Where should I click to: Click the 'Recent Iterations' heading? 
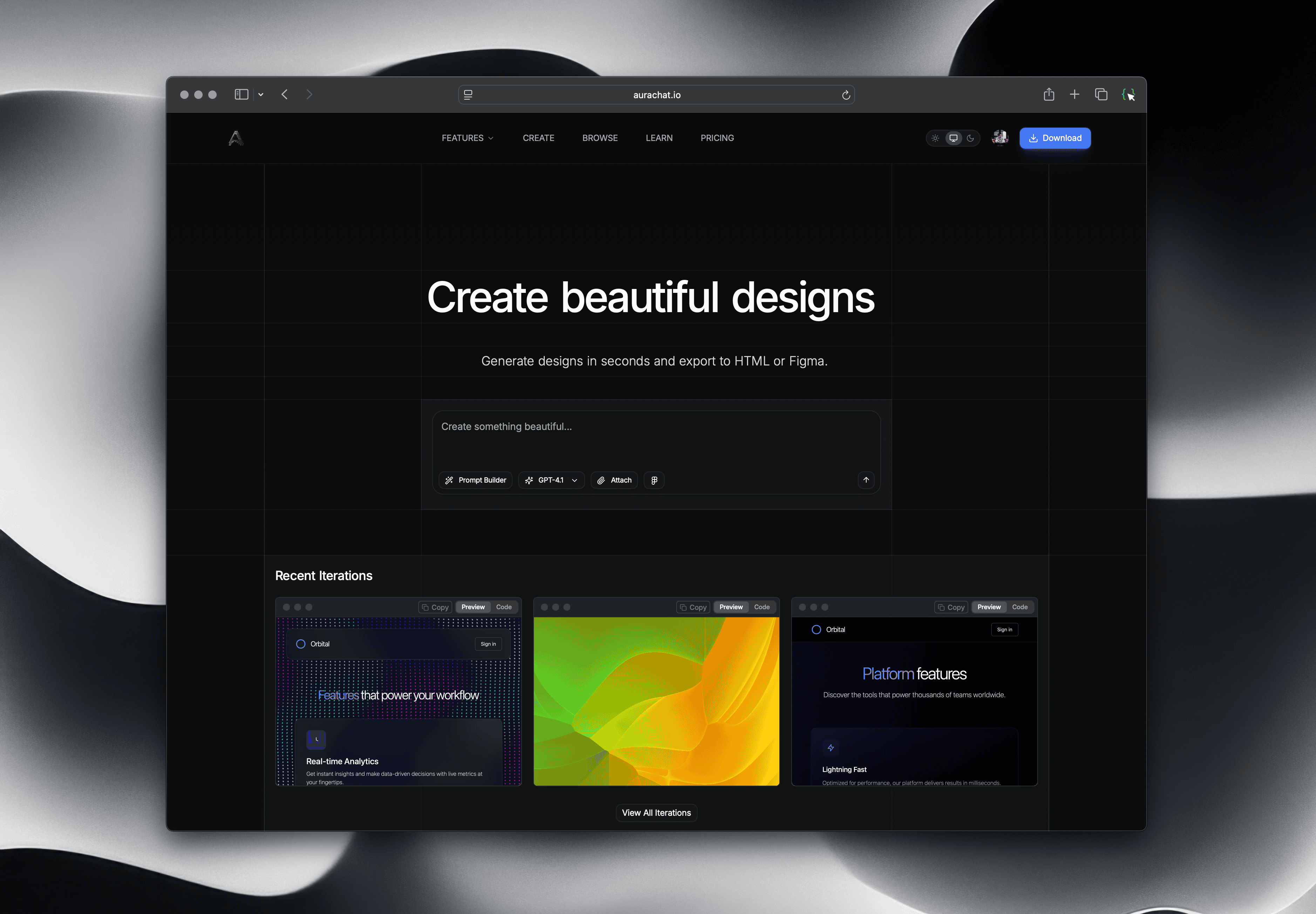(x=324, y=576)
